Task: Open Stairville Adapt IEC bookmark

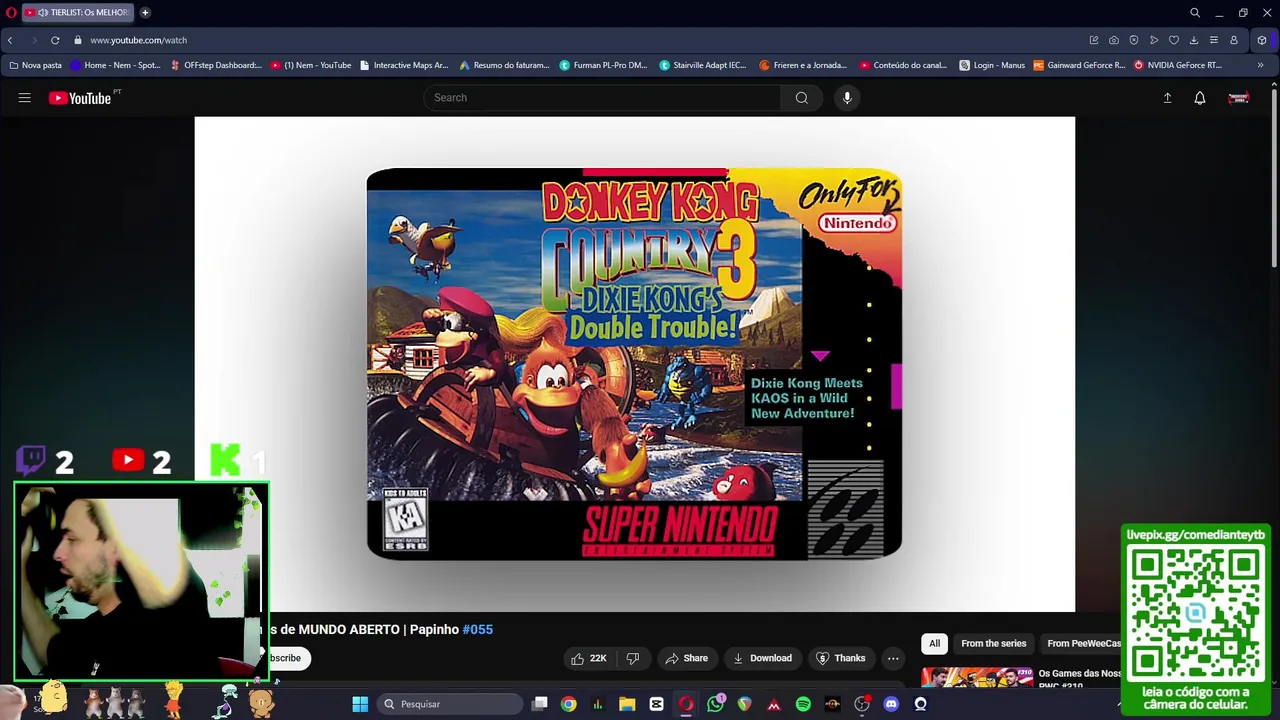Action: [x=703, y=65]
